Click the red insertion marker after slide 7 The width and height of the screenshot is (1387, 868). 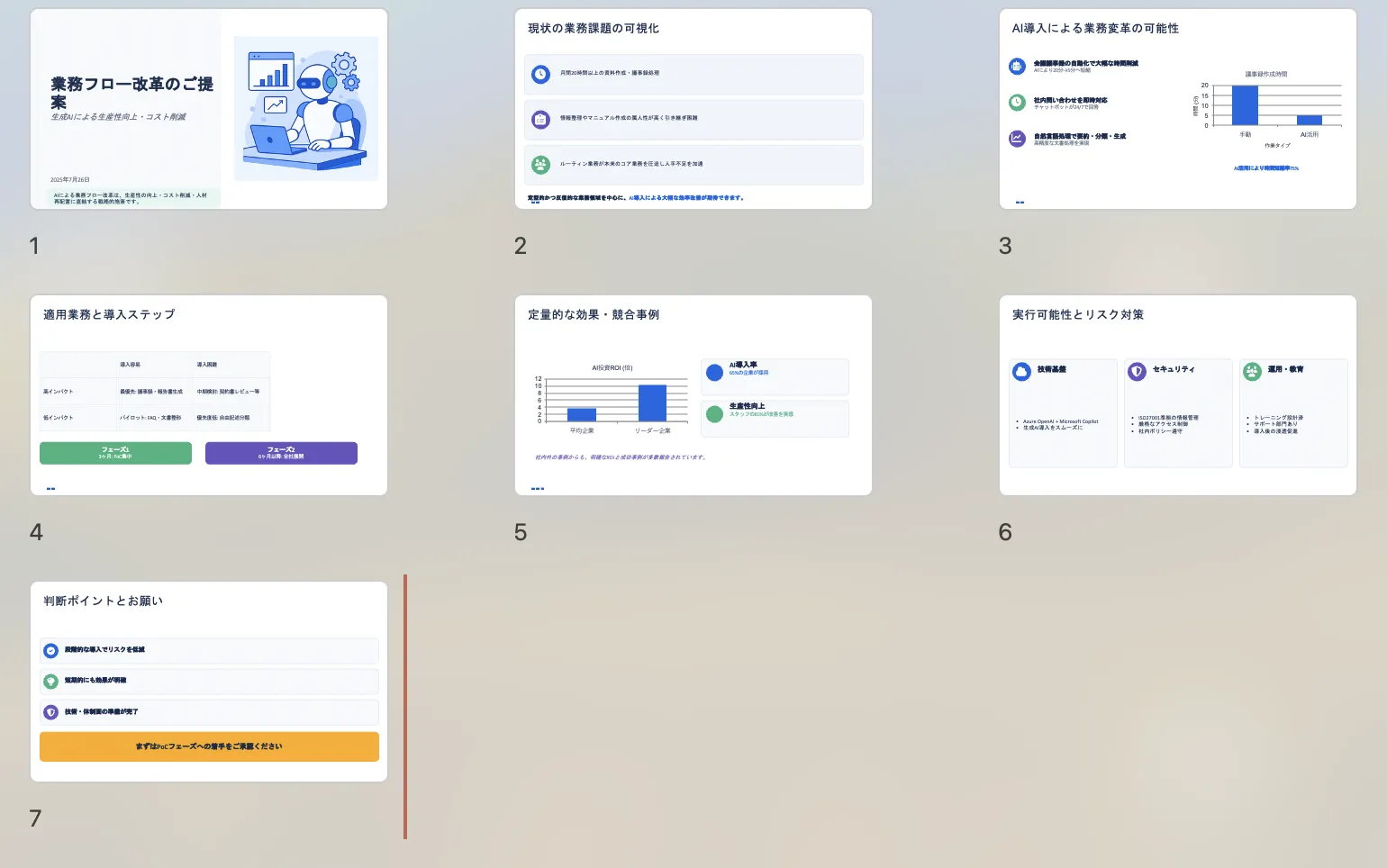click(x=405, y=707)
